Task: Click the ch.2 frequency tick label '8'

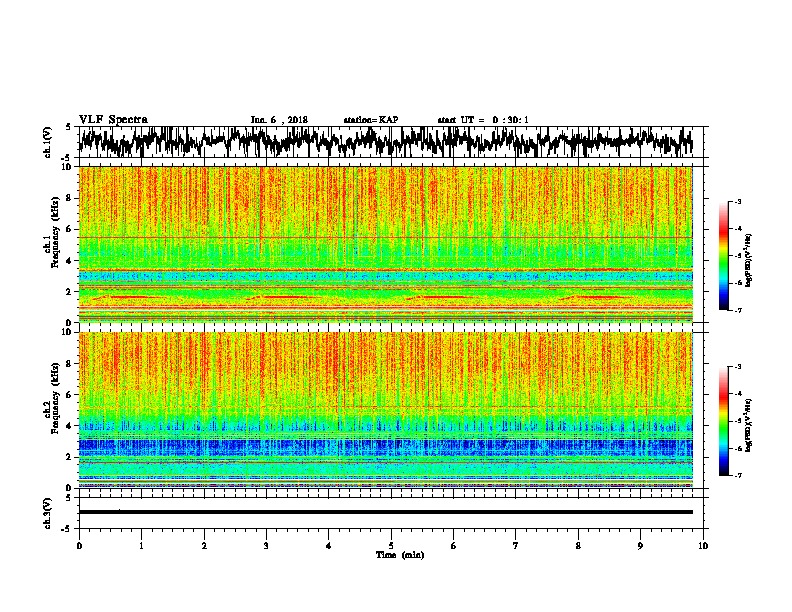Action: click(70, 364)
